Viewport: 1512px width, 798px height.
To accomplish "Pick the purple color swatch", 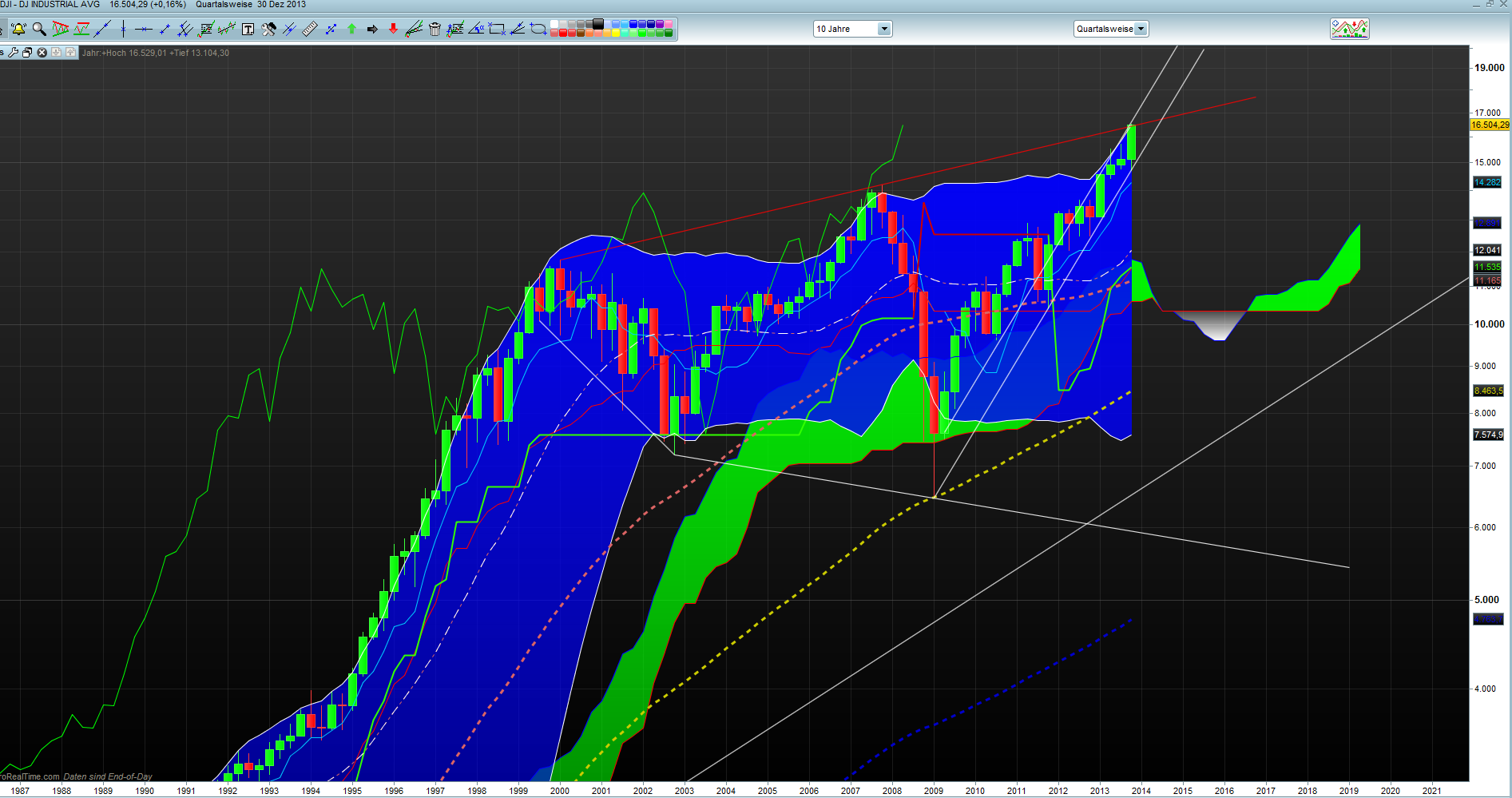I will 660,25.
